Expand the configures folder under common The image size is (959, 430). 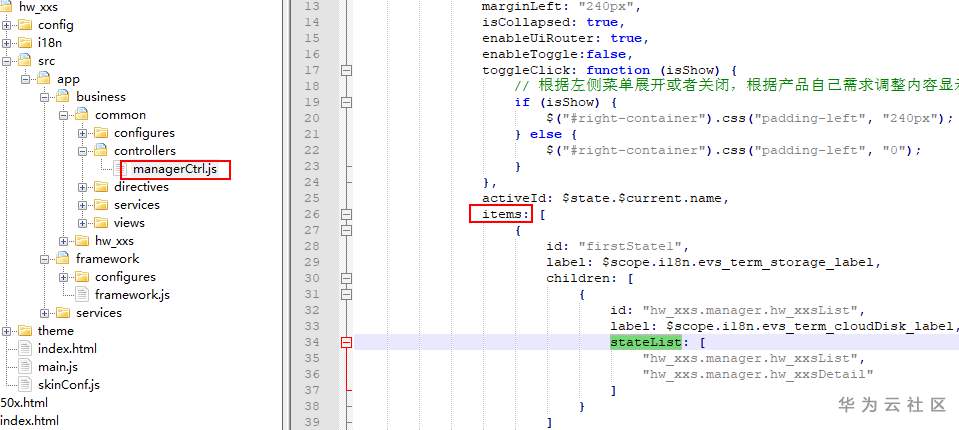83,133
